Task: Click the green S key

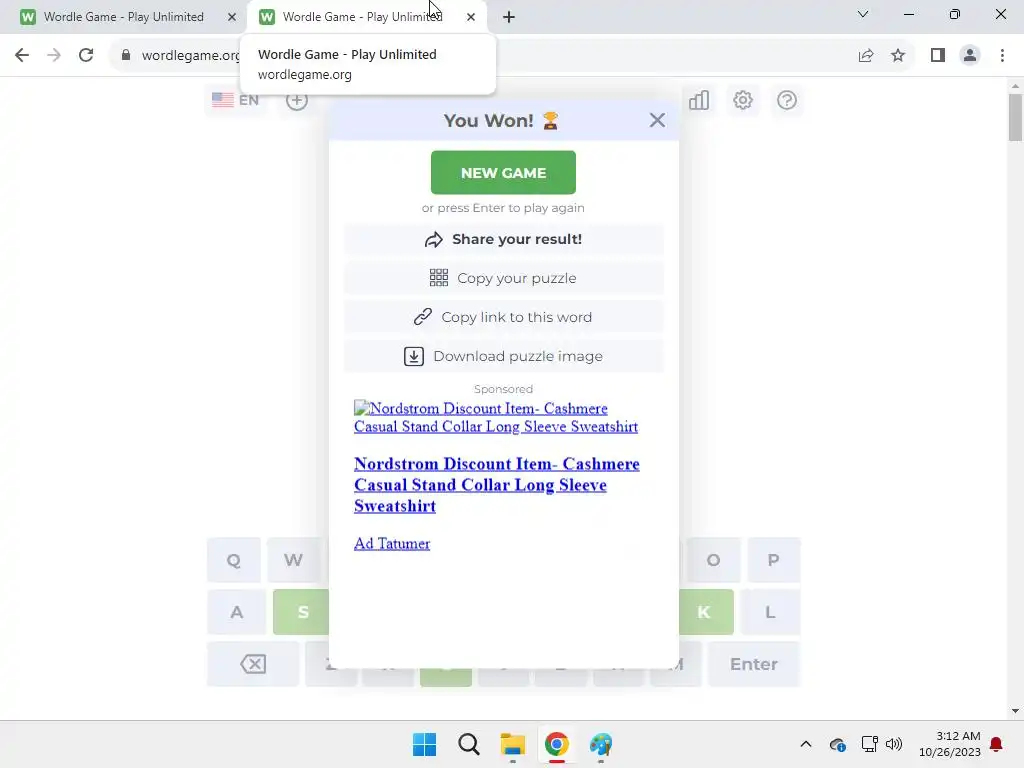Action: 301,612
